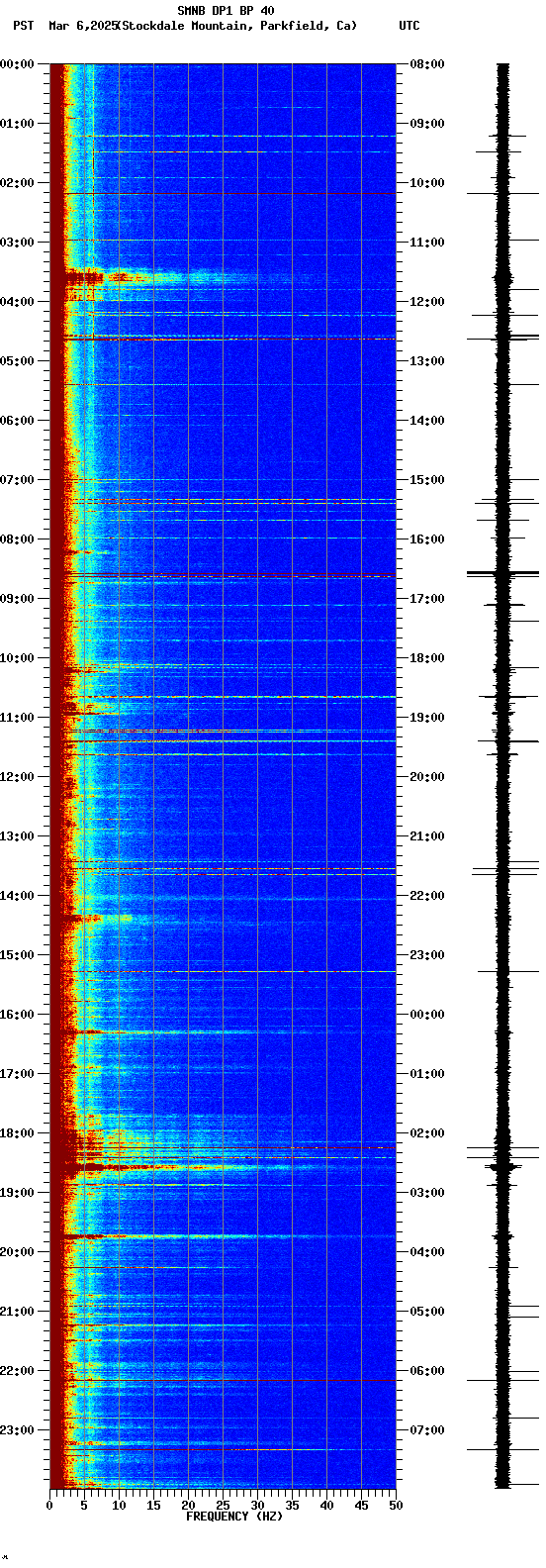Click the PST 23:00 time label

17,1430
